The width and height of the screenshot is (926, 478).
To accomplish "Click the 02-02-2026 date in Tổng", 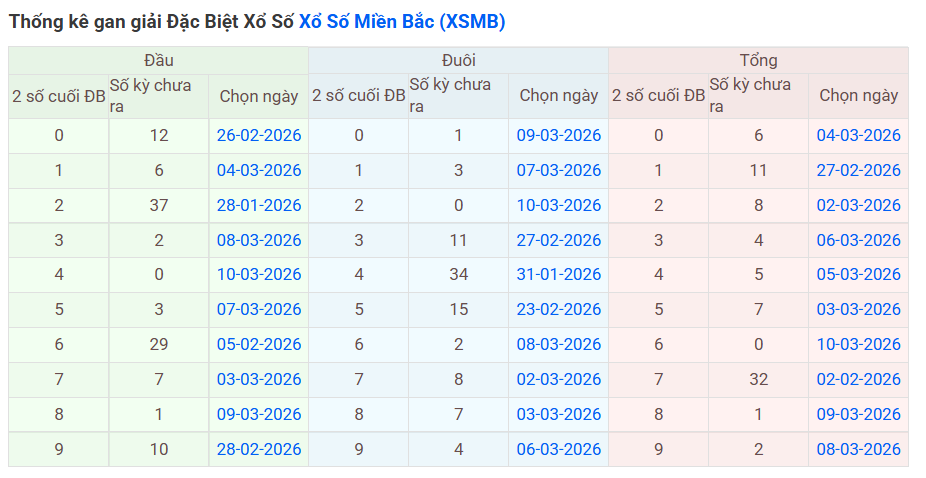I will pyautogui.click(x=858, y=379).
